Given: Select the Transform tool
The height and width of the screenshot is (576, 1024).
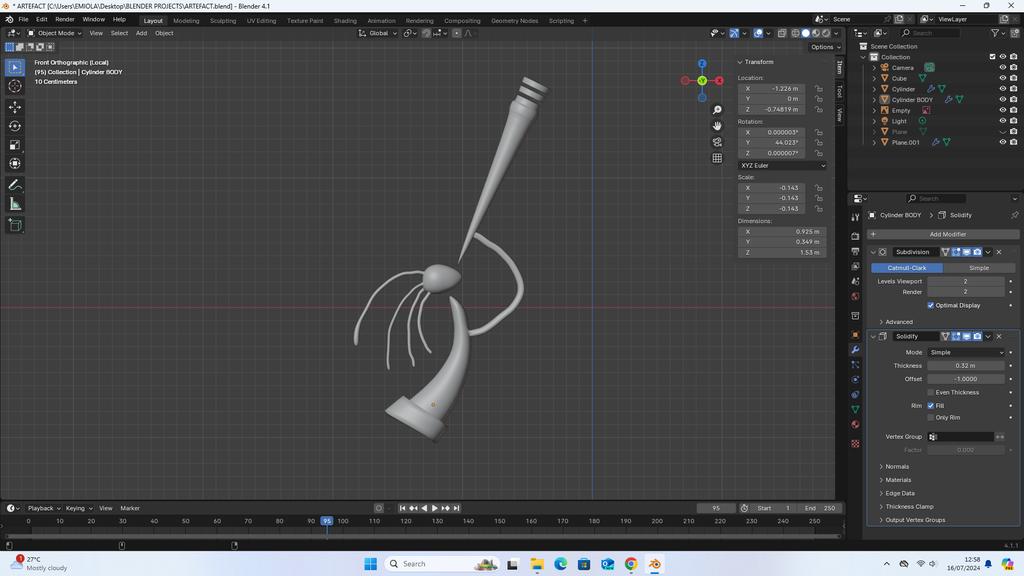Looking at the screenshot, I should (x=15, y=164).
